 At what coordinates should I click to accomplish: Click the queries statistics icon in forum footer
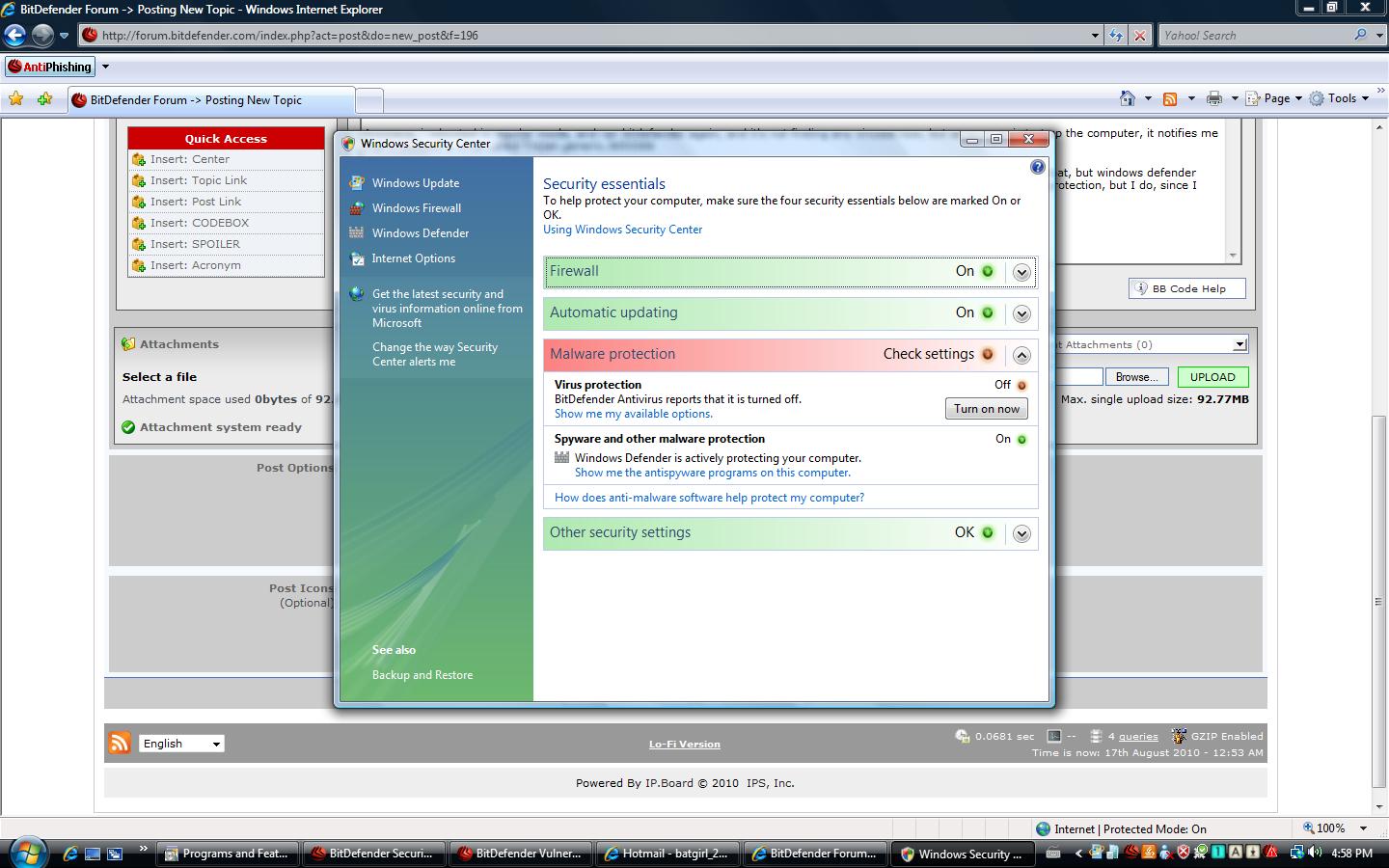[1096, 736]
